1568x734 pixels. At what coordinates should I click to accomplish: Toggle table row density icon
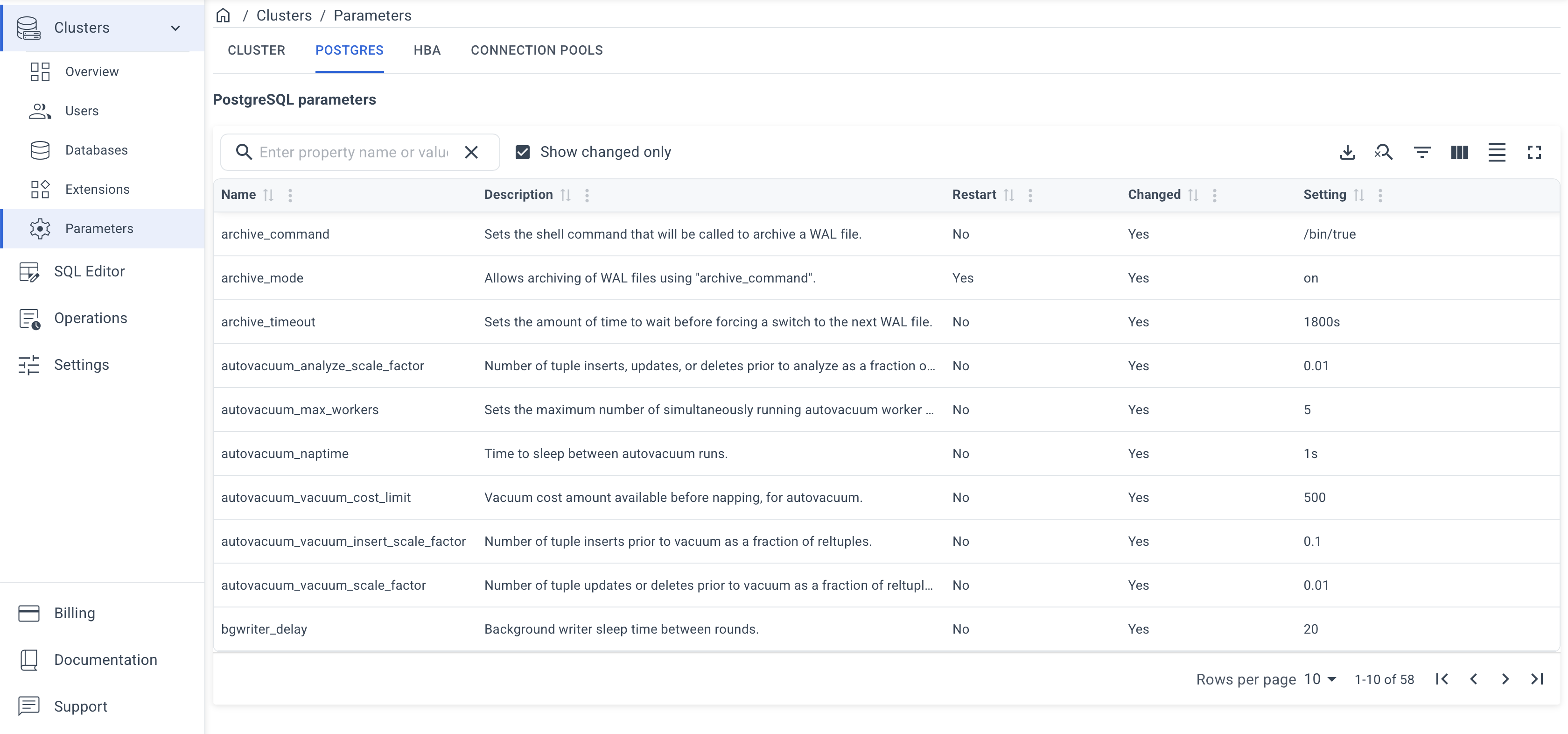[1496, 152]
